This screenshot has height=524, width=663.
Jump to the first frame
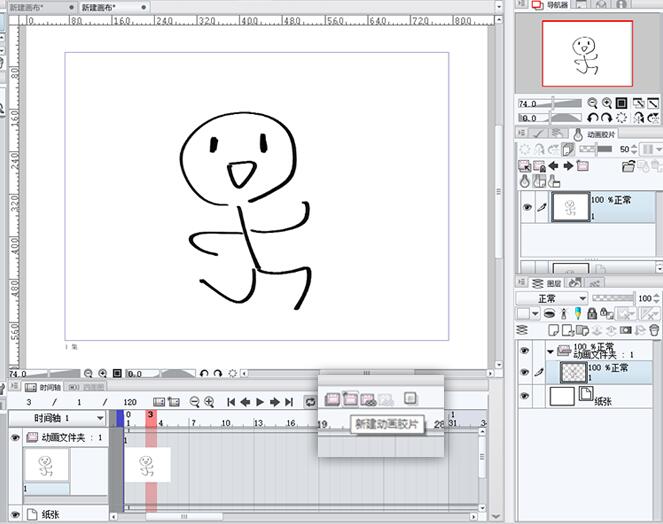(231, 402)
